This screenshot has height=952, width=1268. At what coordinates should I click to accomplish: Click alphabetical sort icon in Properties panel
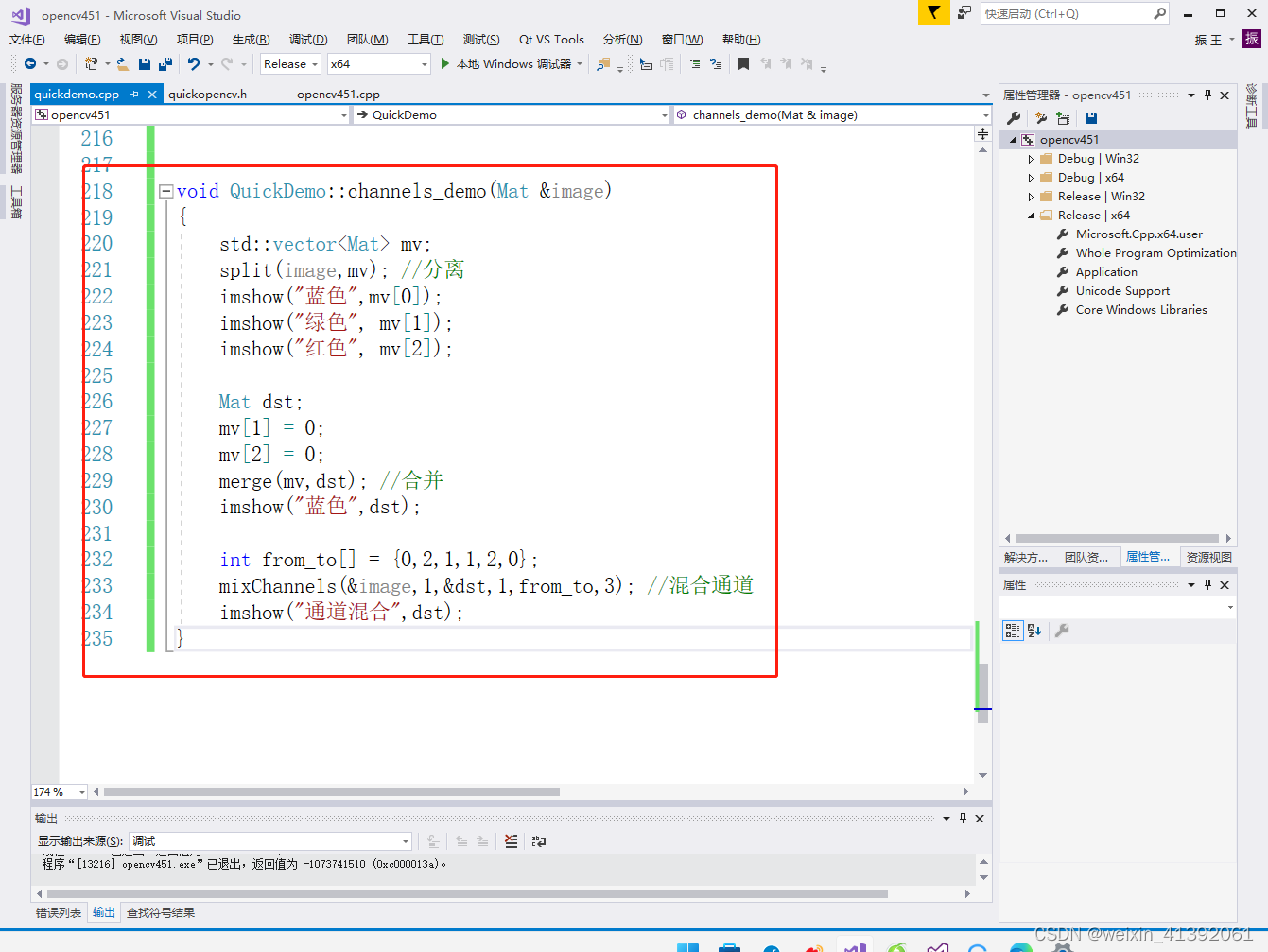pos(1034,631)
